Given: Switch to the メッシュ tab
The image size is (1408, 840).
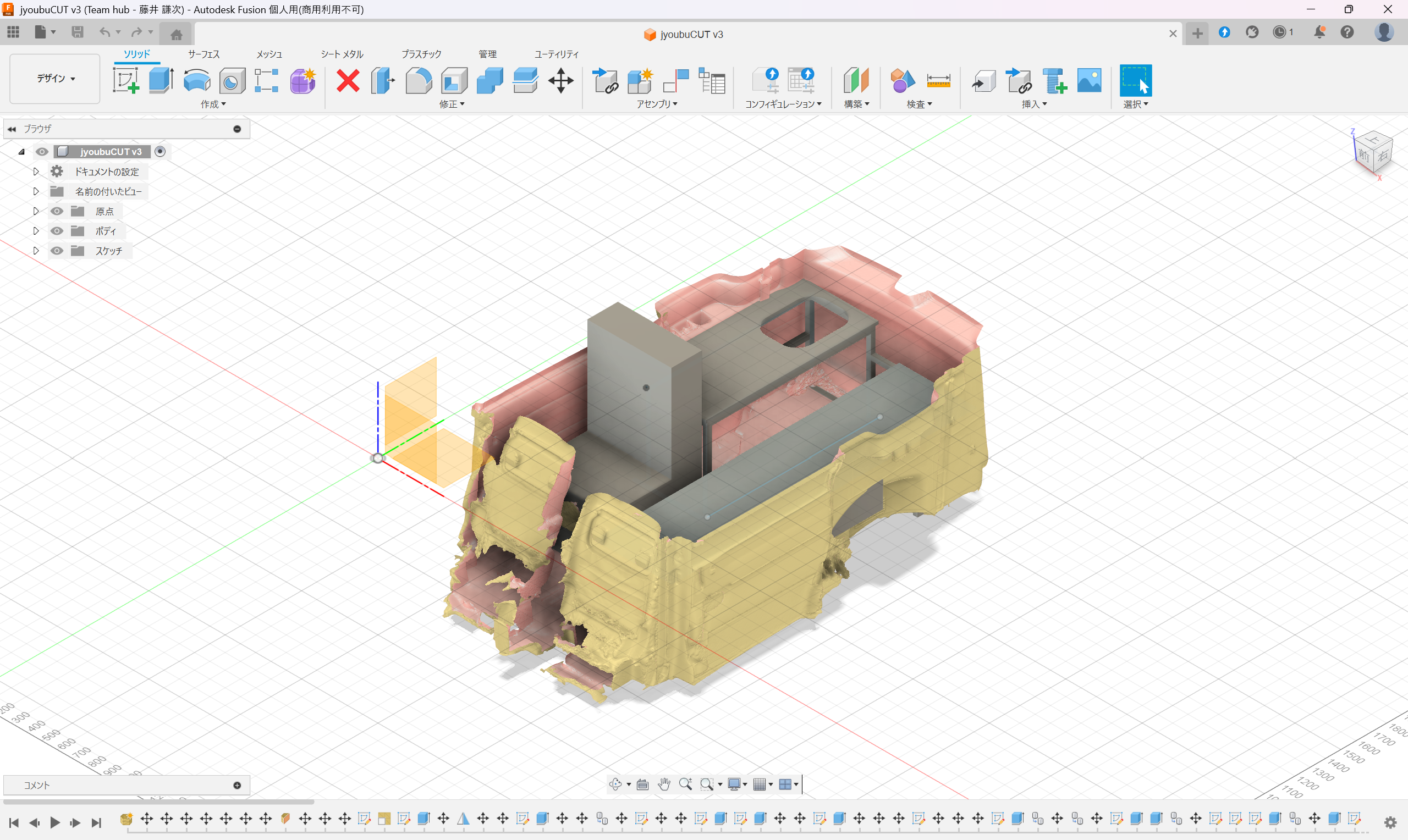Looking at the screenshot, I should pyautogui.click(x=269, y=54).
